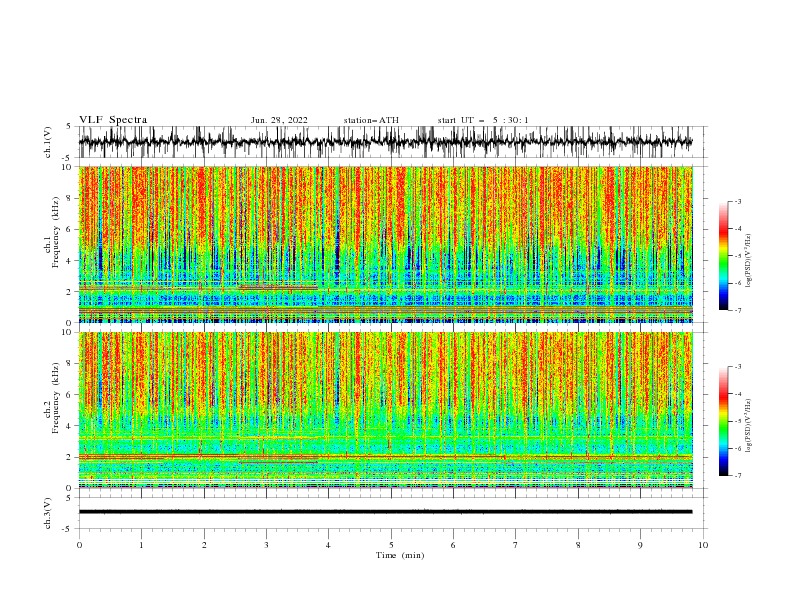The width and height of the screenshot is (792, 612).
Task: Click the time axis tick label "5"
Action: (391, 545)
